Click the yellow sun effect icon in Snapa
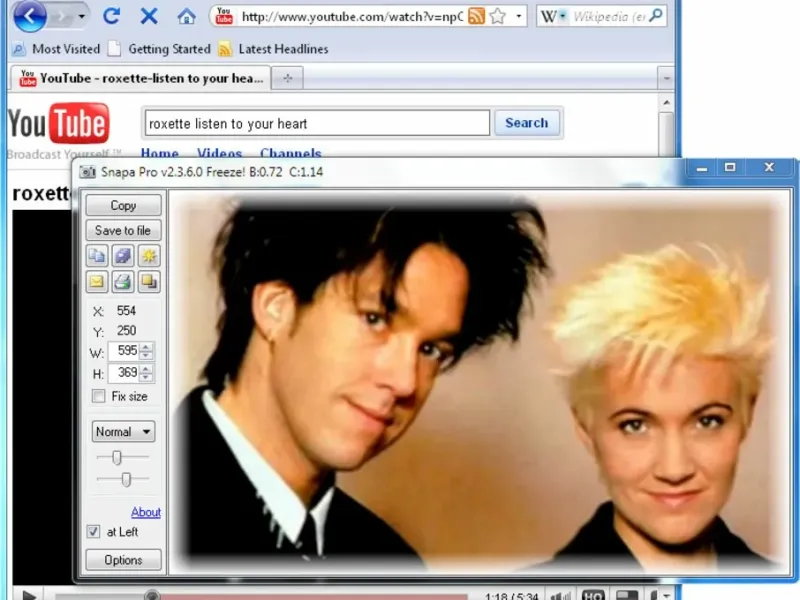 click(149, 256)
